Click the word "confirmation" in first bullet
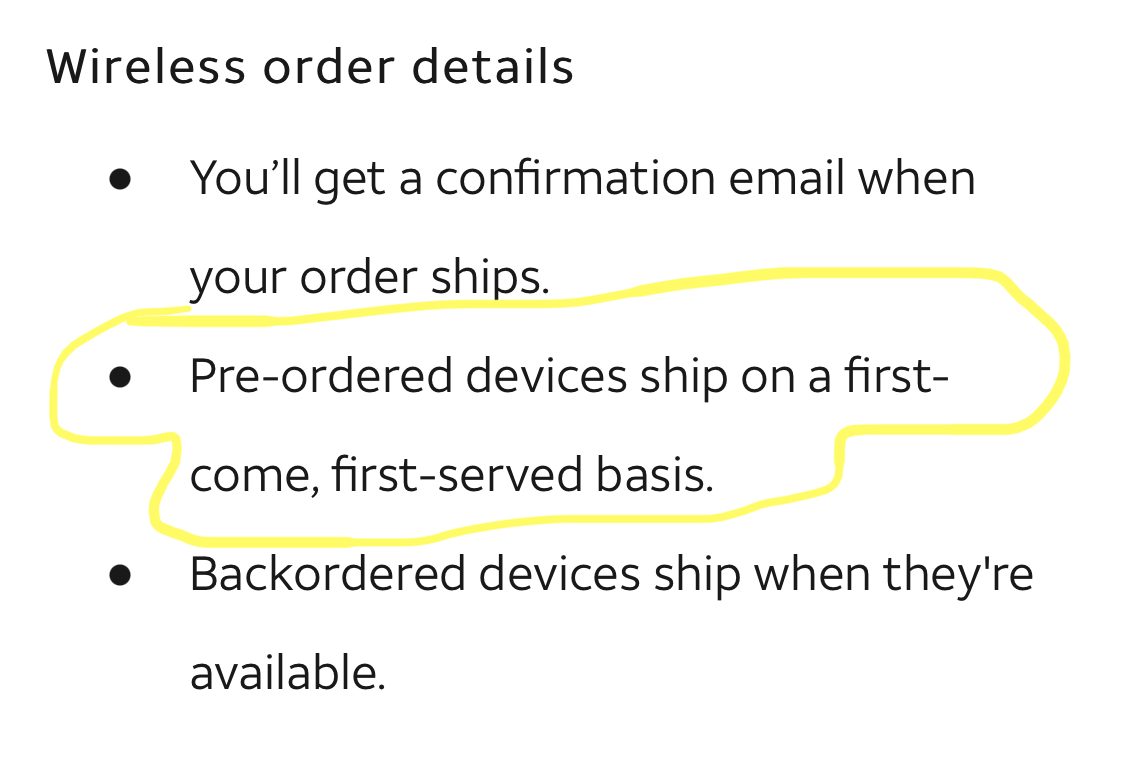1125x765 pixels. coord(575,178)
